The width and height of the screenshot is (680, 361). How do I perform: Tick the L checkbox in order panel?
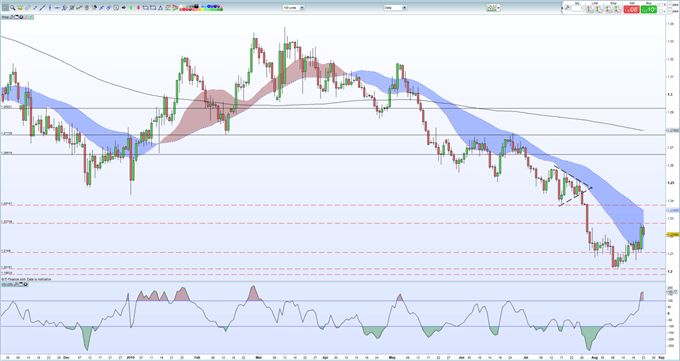pyautogui.click(x=661, y=11)
